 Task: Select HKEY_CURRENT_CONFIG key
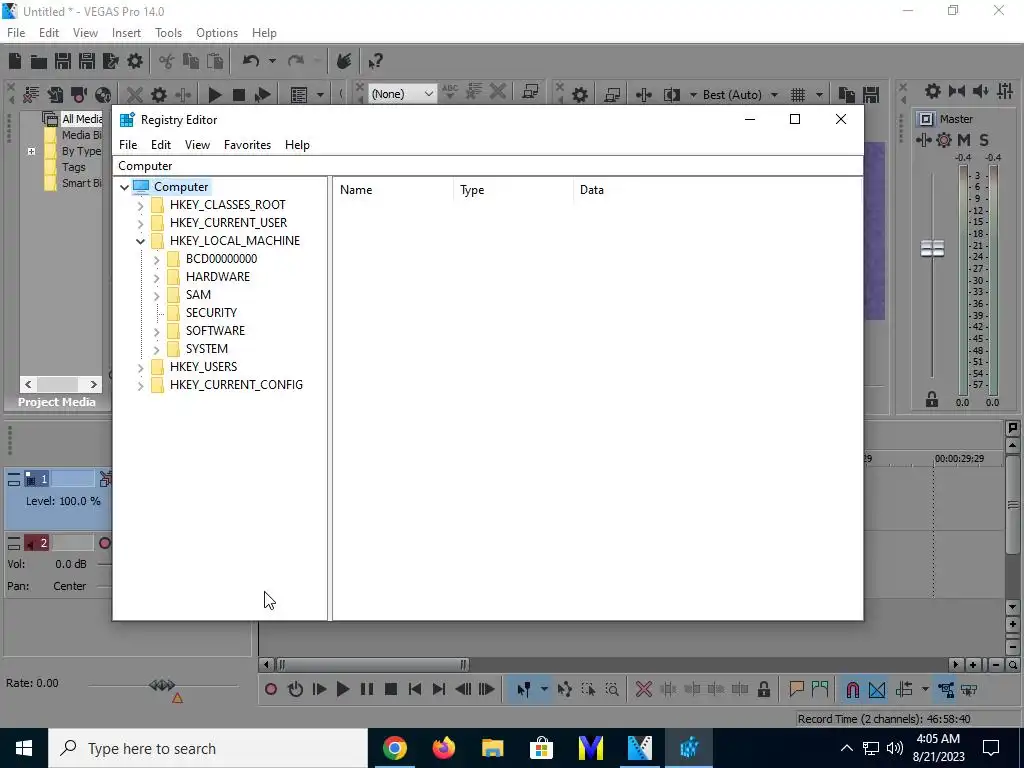[x=236, y=385]
